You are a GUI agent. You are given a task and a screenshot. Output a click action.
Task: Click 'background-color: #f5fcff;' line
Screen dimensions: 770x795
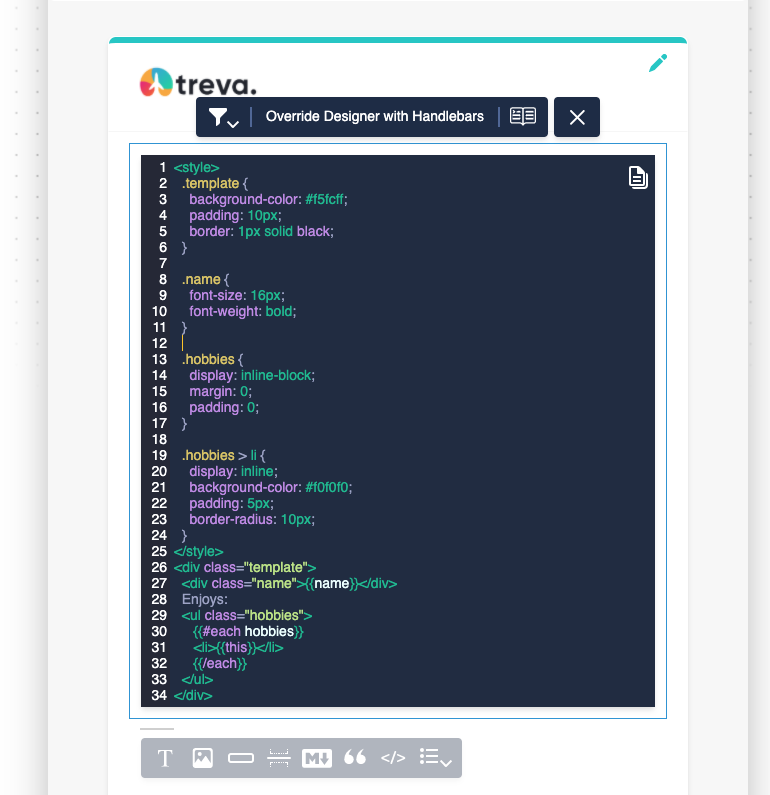[268, 199]
